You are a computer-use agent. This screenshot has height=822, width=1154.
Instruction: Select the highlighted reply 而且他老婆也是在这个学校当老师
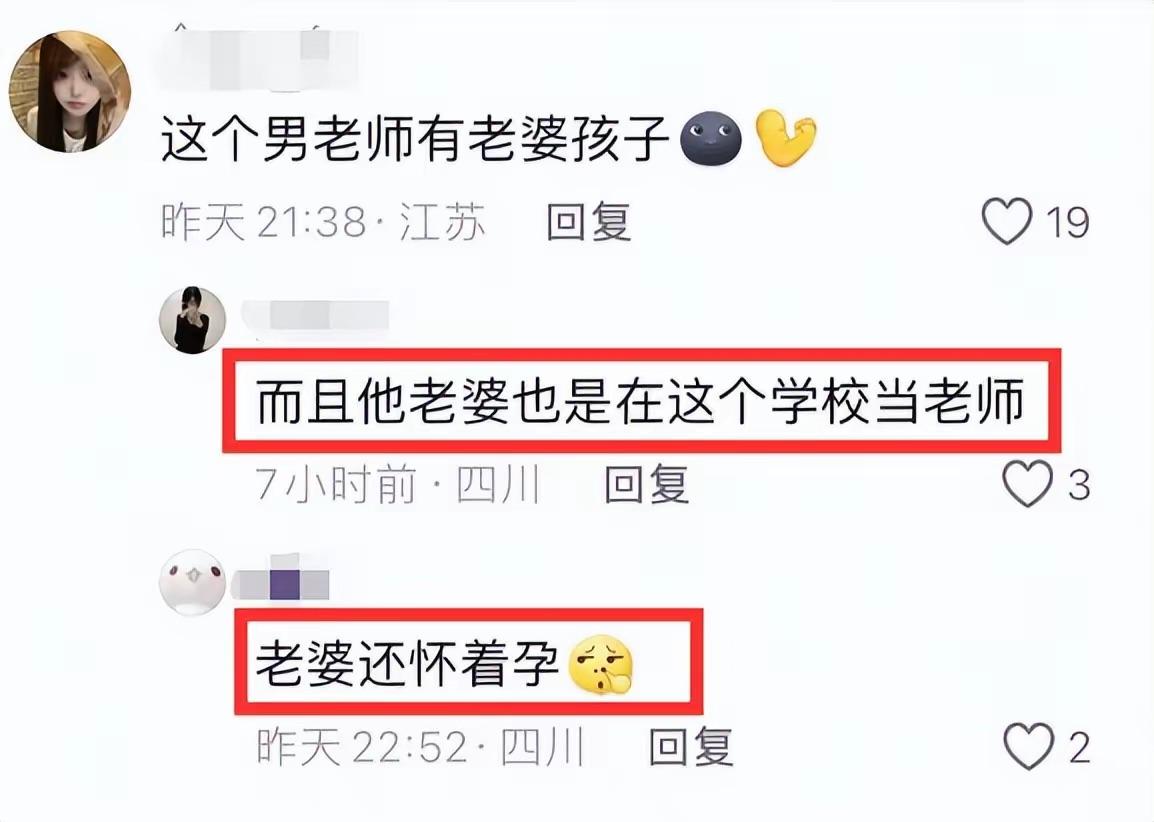pyautogui.click(x=640, y=402)
